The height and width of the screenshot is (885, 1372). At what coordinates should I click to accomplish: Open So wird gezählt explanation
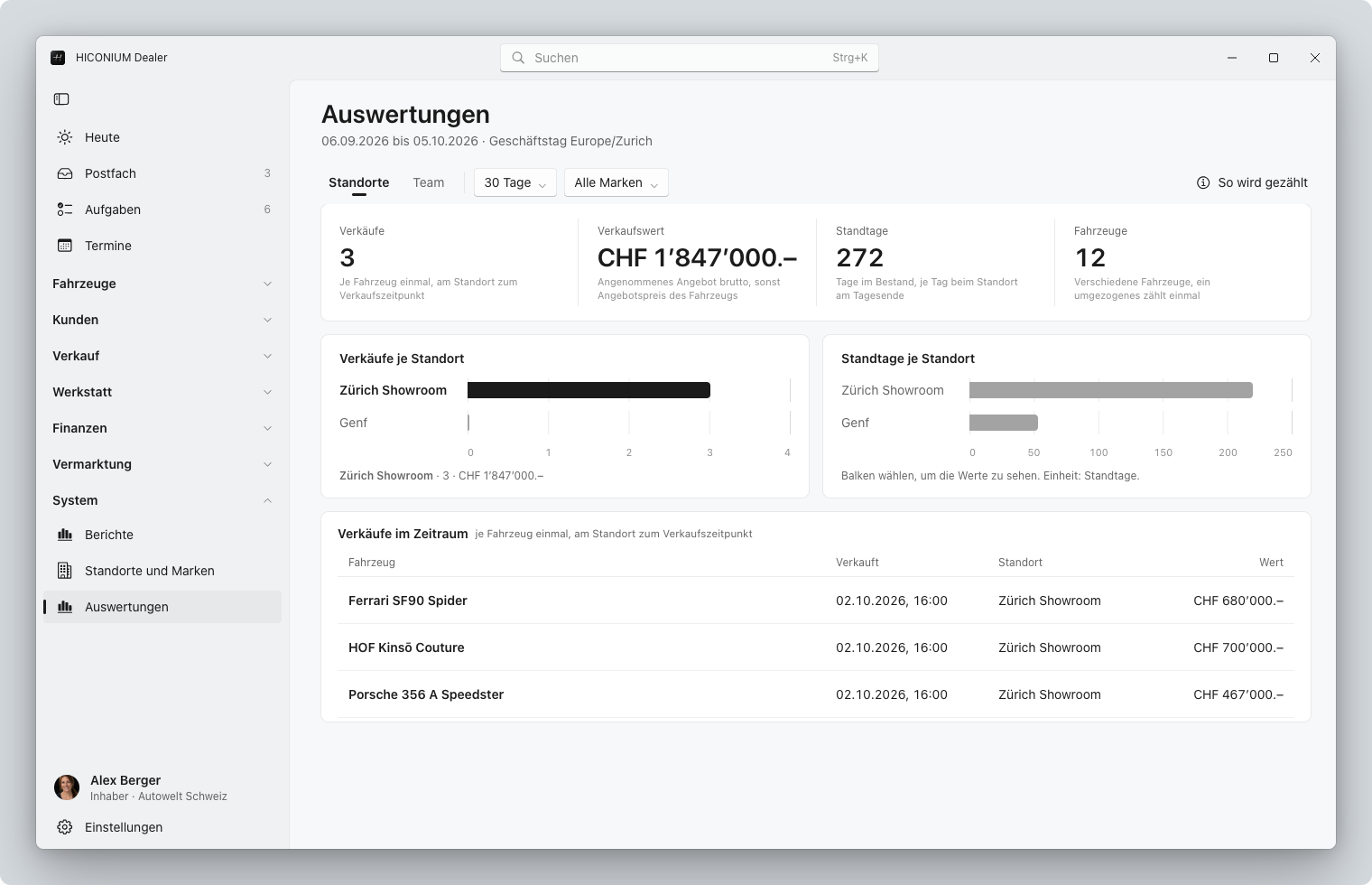(x=1252, y=182)
